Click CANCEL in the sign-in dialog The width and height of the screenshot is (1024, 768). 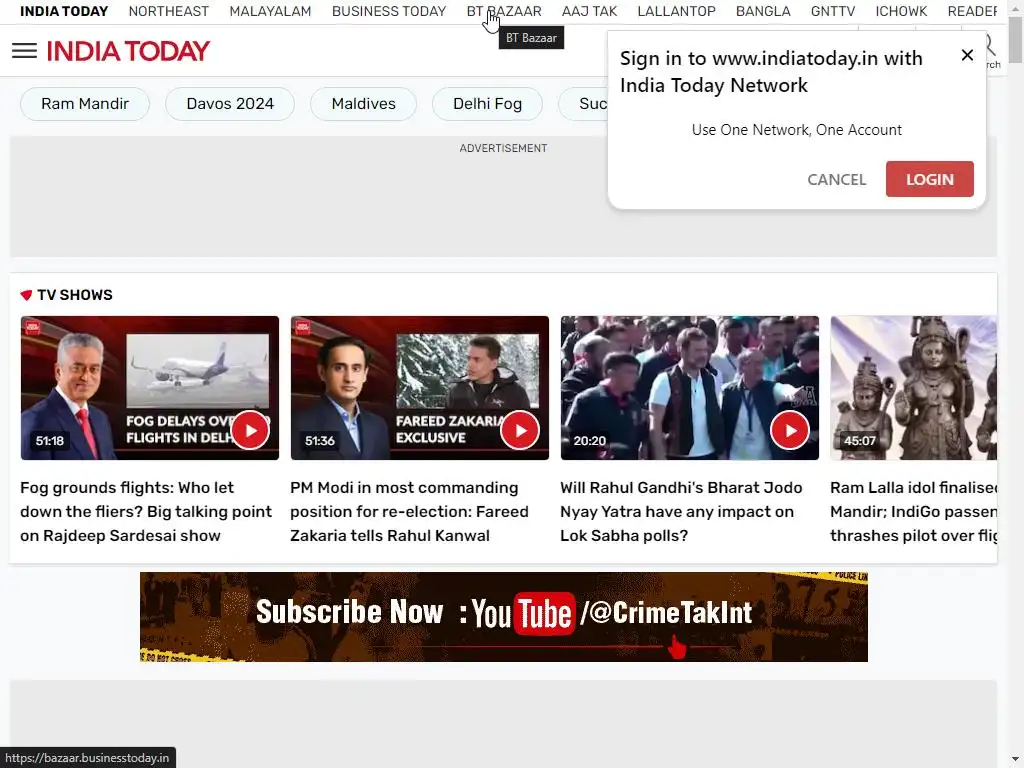[x=837, y=180]
